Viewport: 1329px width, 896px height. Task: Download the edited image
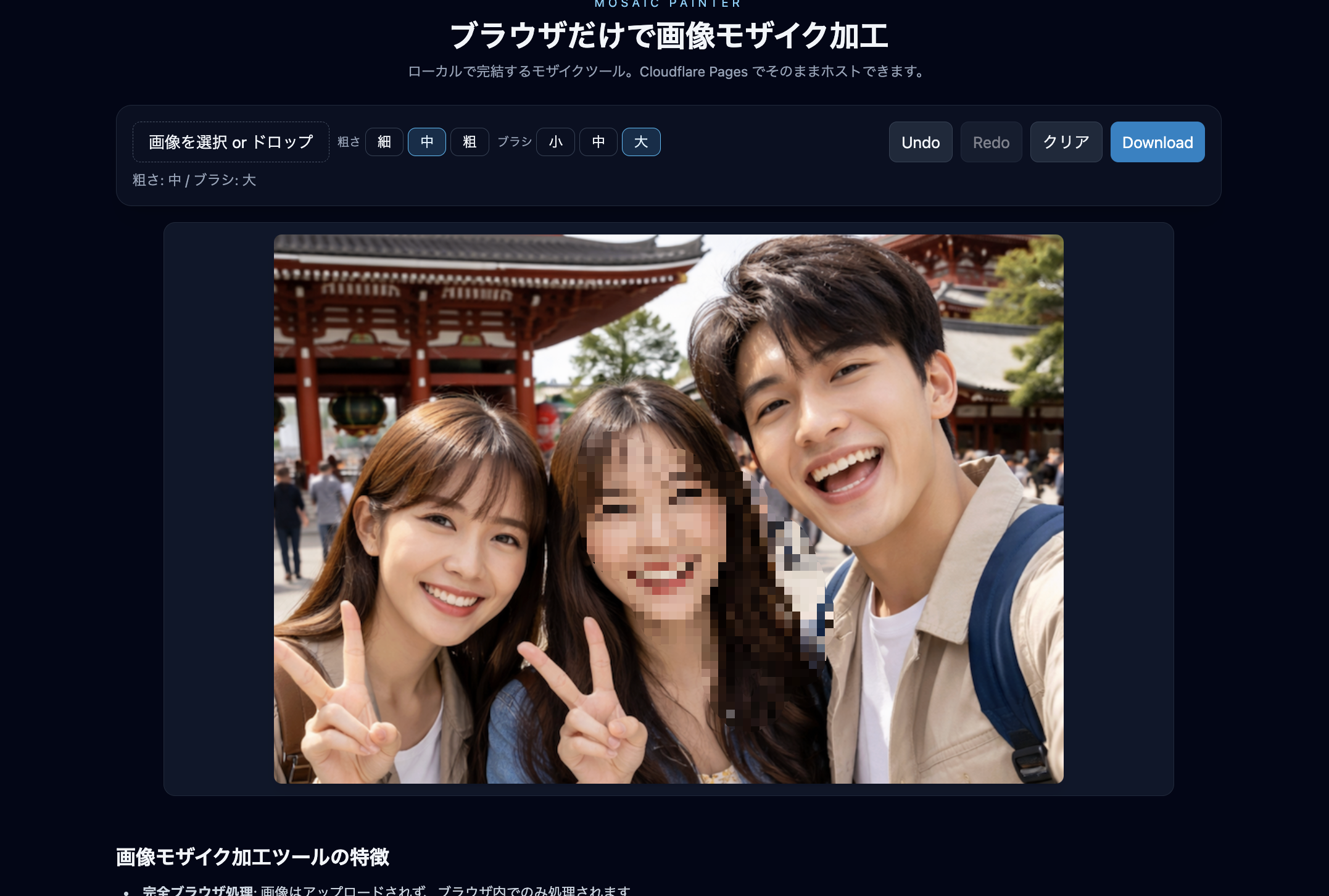click(1157, 142)
